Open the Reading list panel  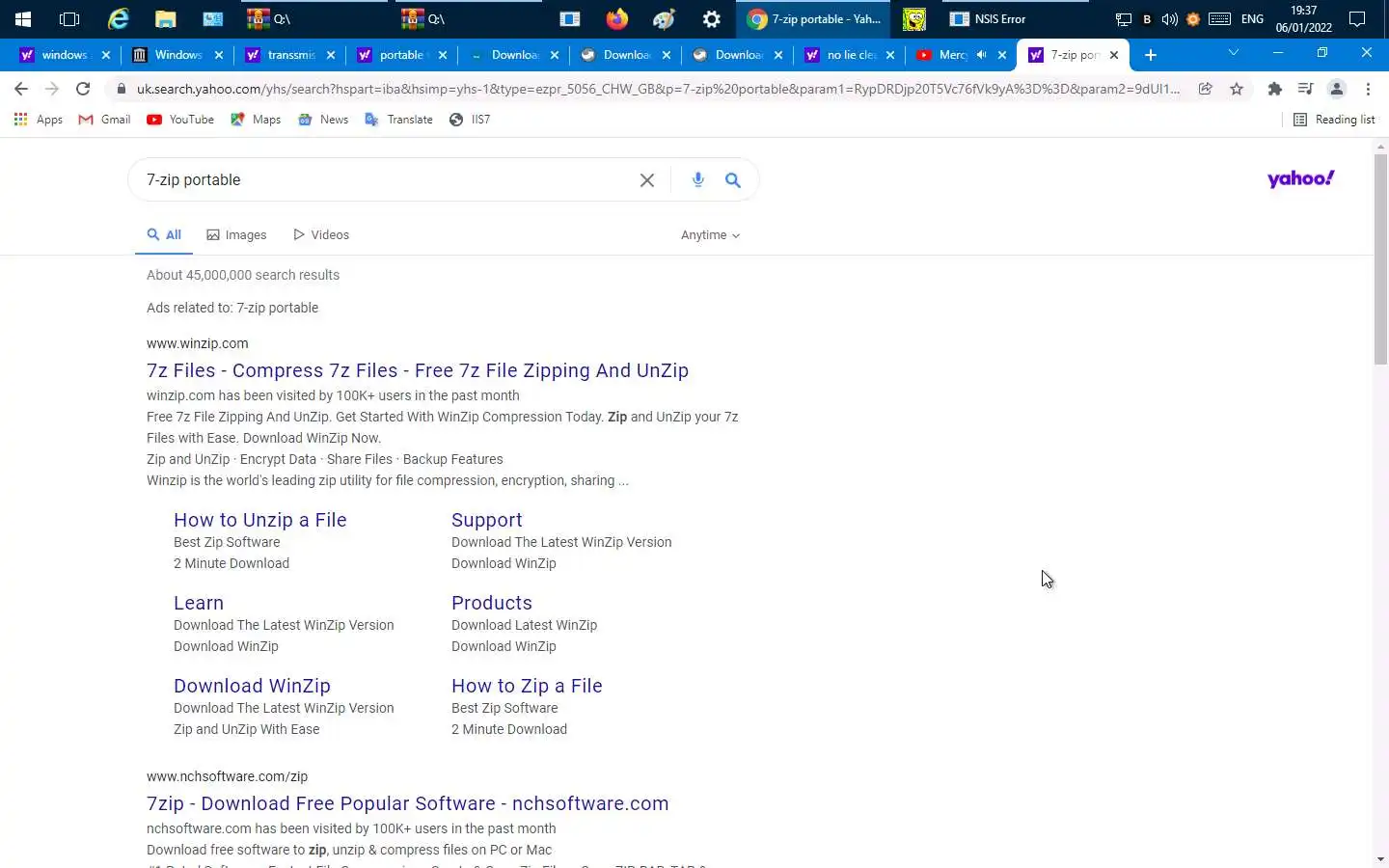pyautogui.click(x=1334, y=120)
